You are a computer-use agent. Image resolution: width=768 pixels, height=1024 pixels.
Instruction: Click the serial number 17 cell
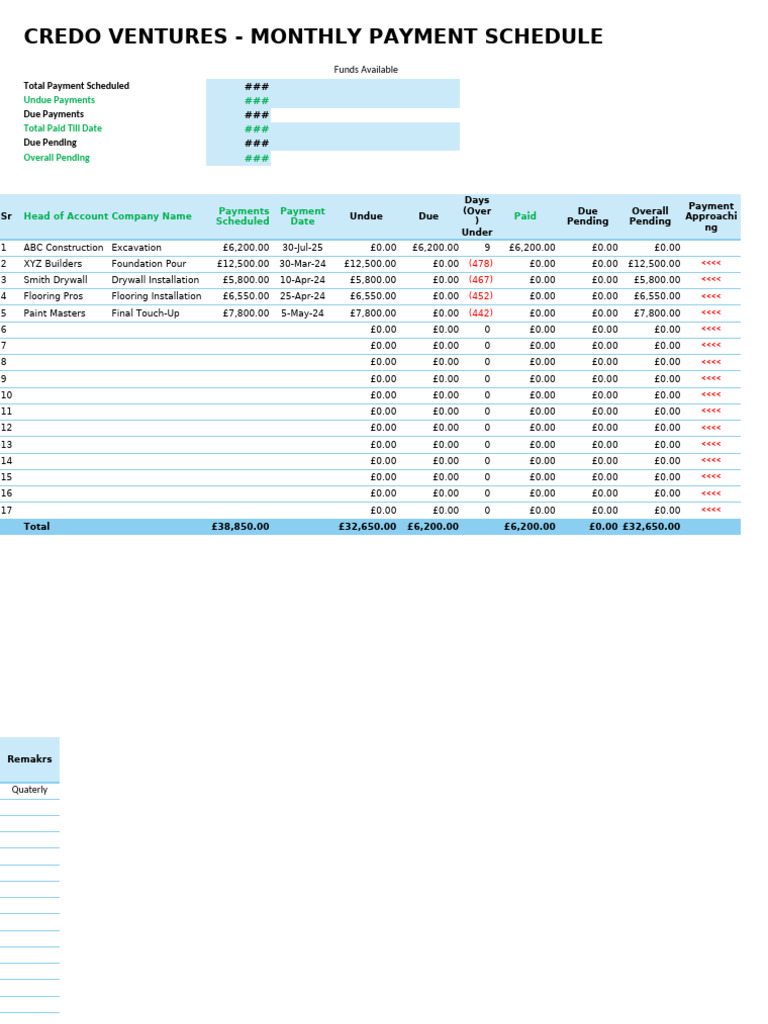[6, 510]
